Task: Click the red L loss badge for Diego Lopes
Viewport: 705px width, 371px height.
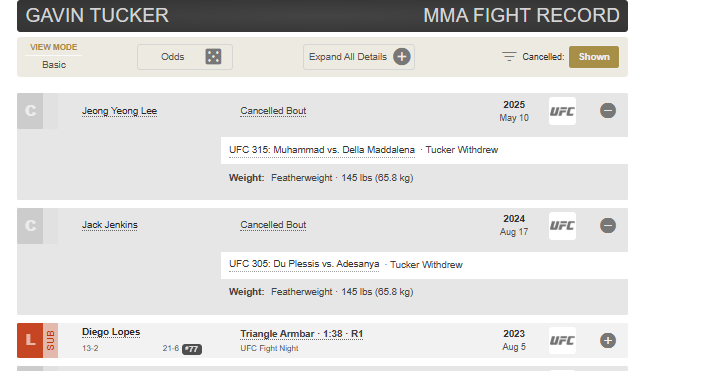Action: click(x=30, y=340)
